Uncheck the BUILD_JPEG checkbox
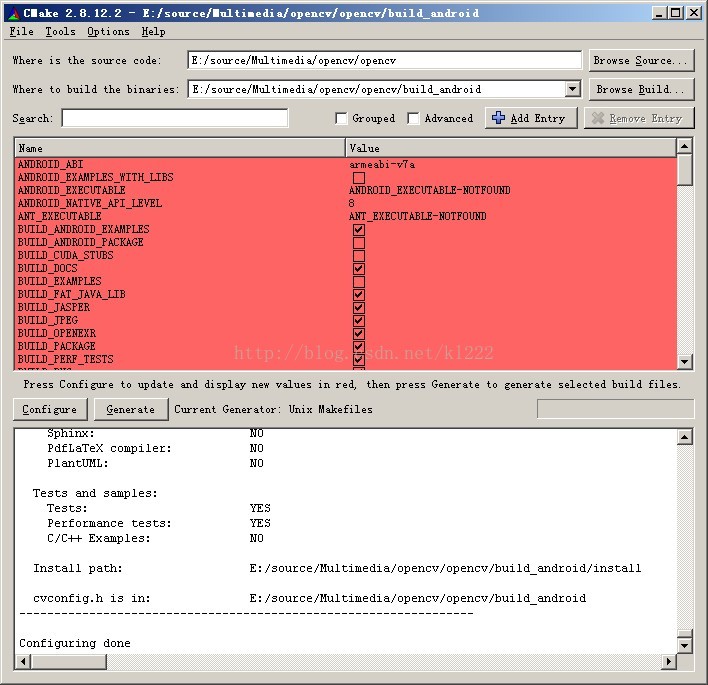Viewport: 708px width, 685px height. point(359,321)
